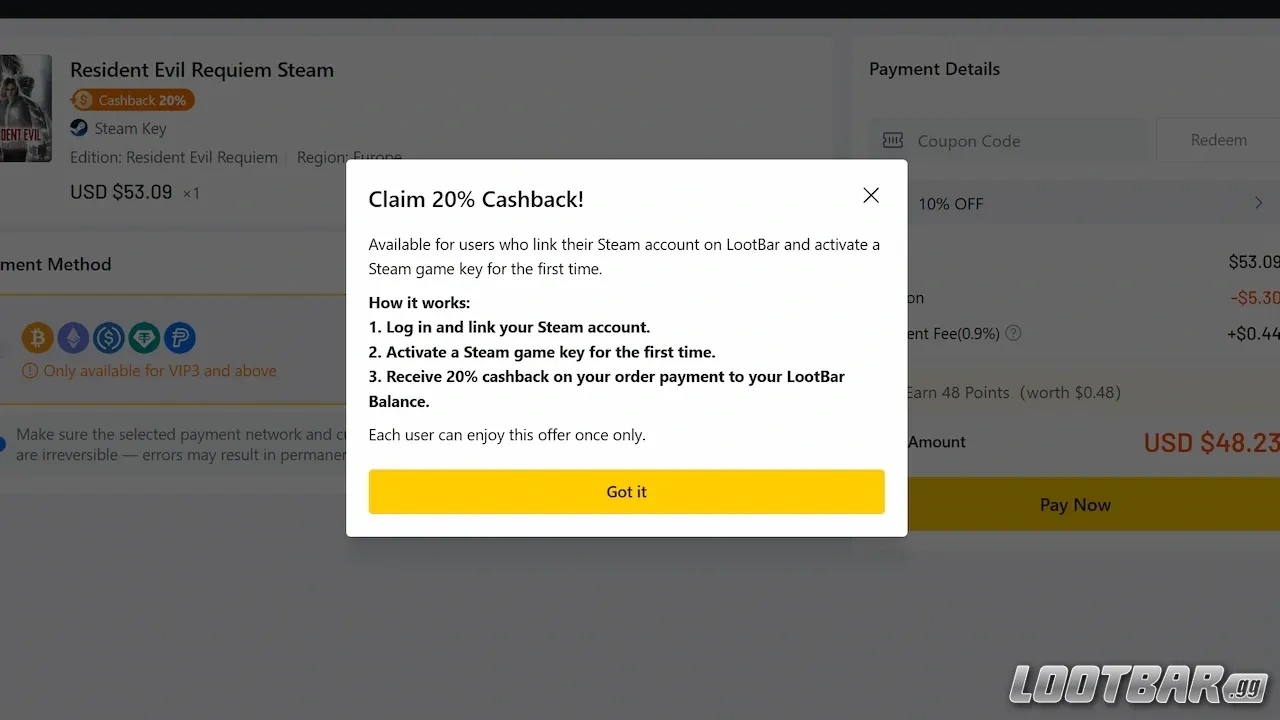Click the Steam Key platform icon
This screenshot has height=720, width=1280.
(x=77, y=128)
